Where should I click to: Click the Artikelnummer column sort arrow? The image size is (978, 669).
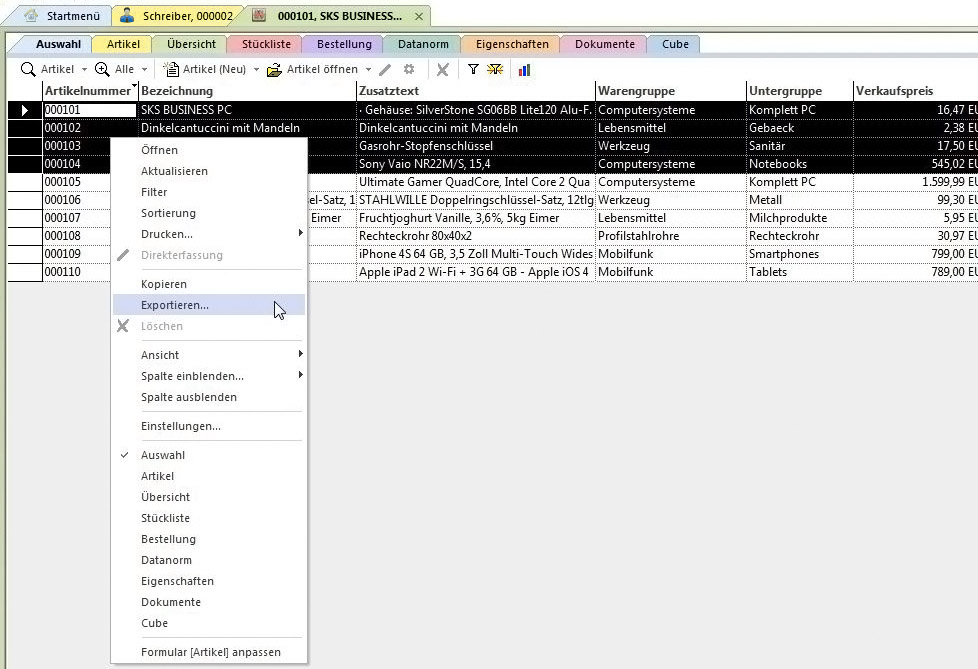tap(133, 85)
